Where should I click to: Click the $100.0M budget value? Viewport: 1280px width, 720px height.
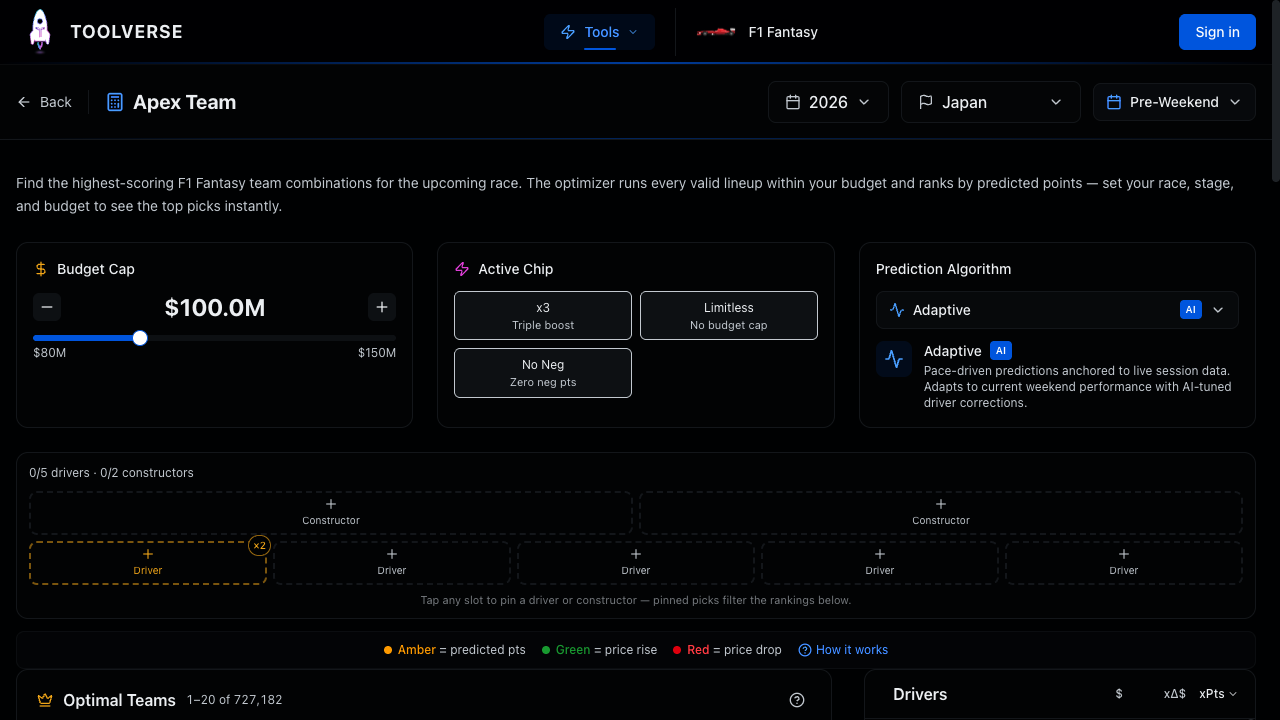click(x=215, y=308)
